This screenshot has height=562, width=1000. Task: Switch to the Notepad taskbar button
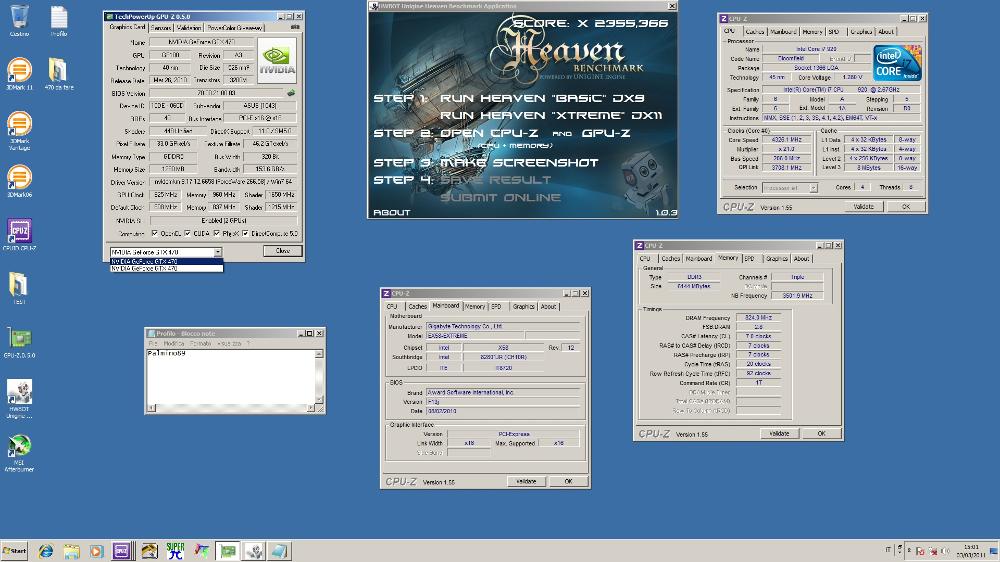279,551
